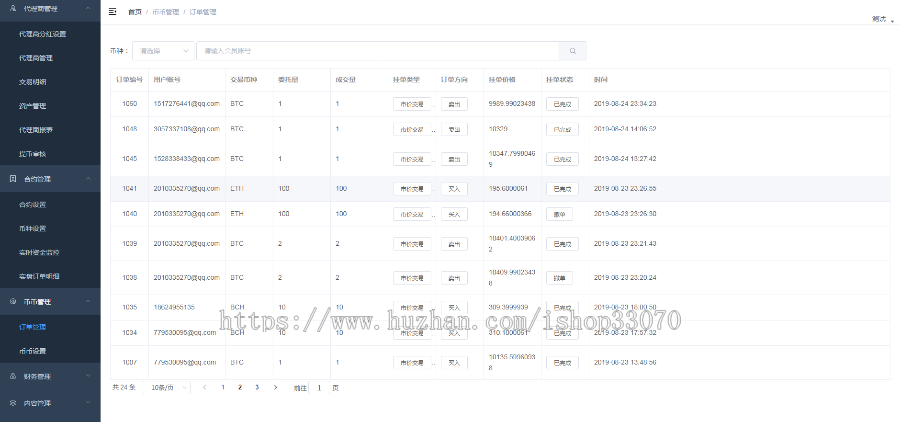The height and width of the screenshot is (422, 900).
Task: Click timestamp 2019-08-24 13:27:42
Action: [x=625, y=159]
